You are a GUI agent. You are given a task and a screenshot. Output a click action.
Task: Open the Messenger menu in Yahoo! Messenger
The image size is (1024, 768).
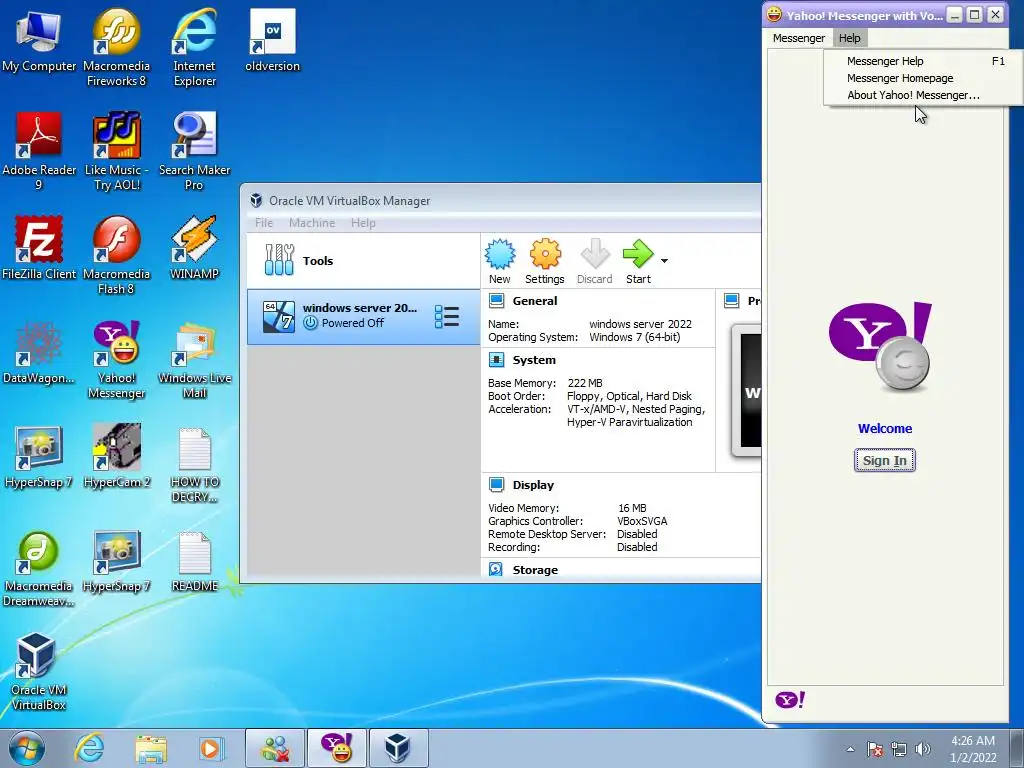point(799,38)
